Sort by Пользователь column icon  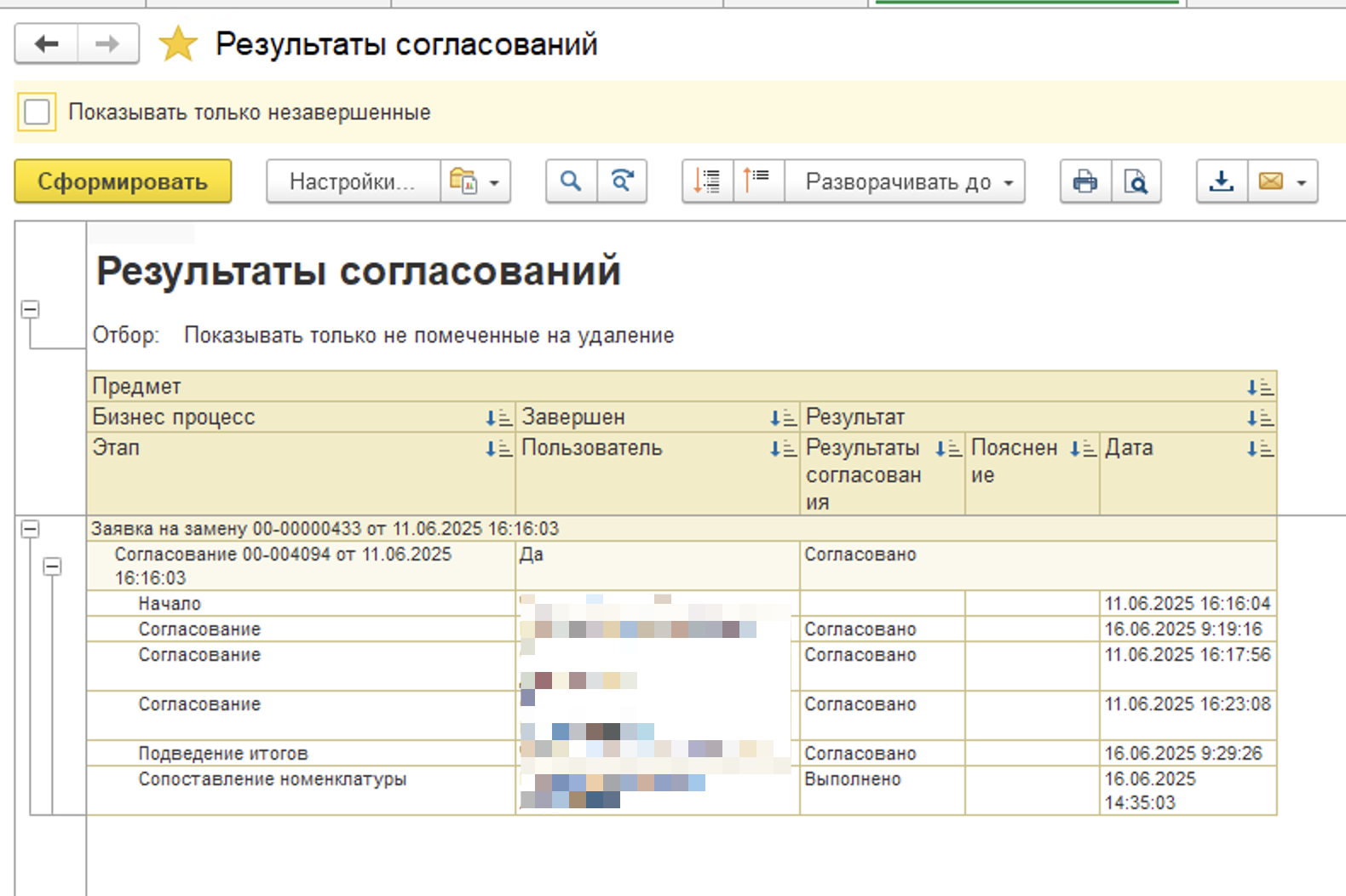[783, 449]
